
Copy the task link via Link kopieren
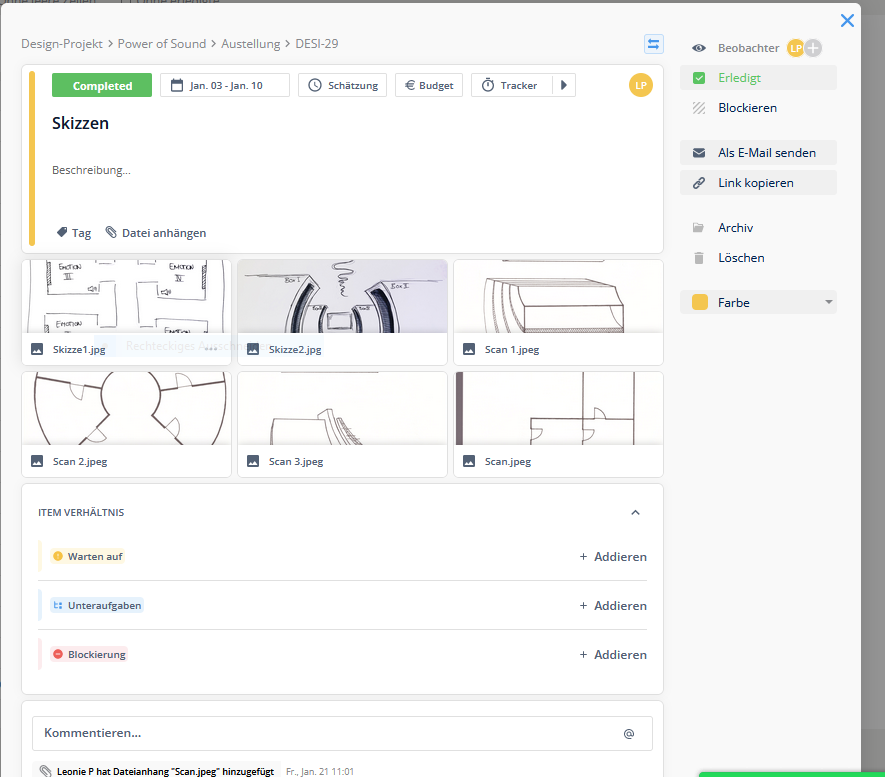[x=699, y=183]
